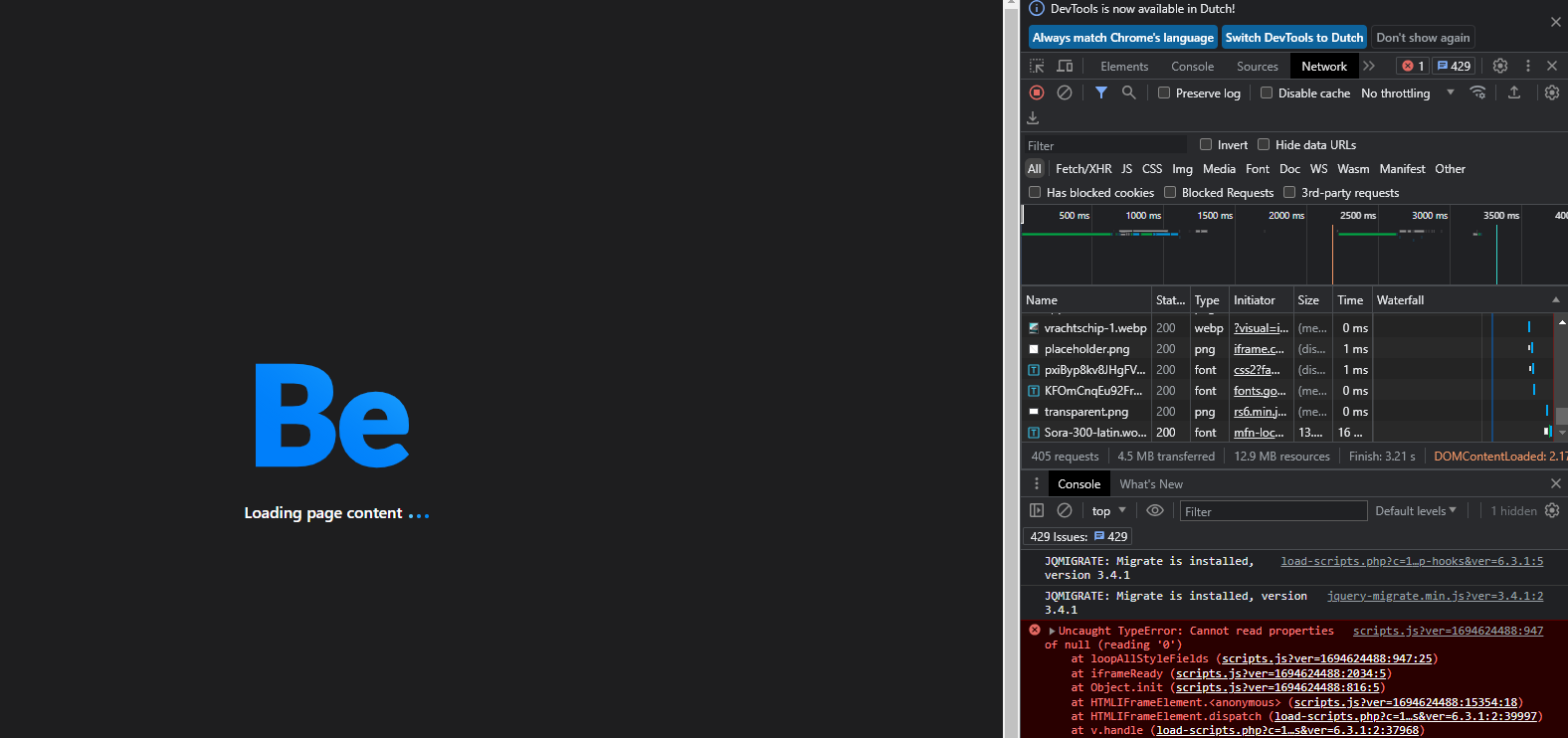Expand the Uncaught TypeError message
The image size is (1568, 738).
point(1052,631)
